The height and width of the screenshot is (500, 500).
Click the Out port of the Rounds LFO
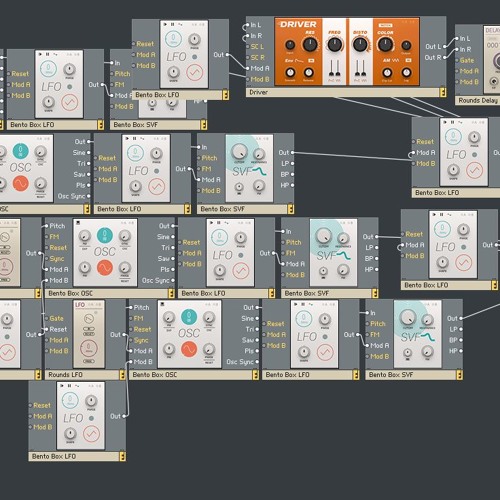(124, 334)
